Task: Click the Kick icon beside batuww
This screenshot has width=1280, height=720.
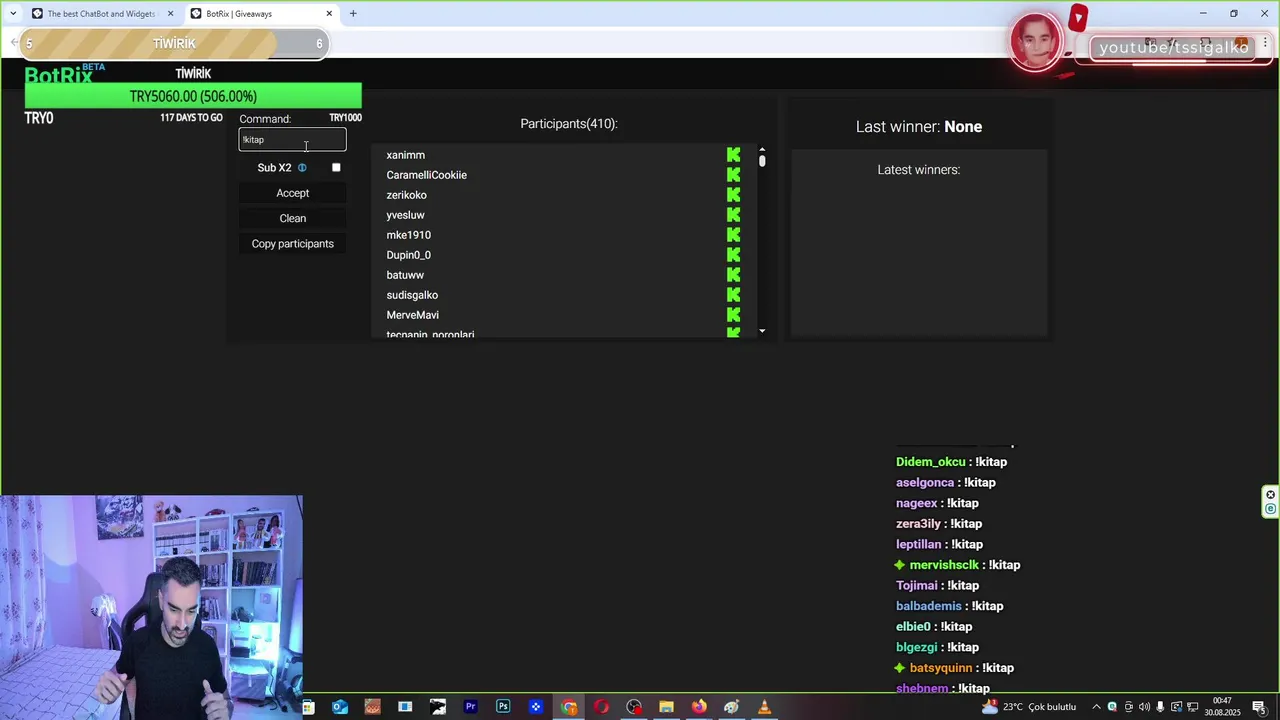Action: tap(734, 275)
